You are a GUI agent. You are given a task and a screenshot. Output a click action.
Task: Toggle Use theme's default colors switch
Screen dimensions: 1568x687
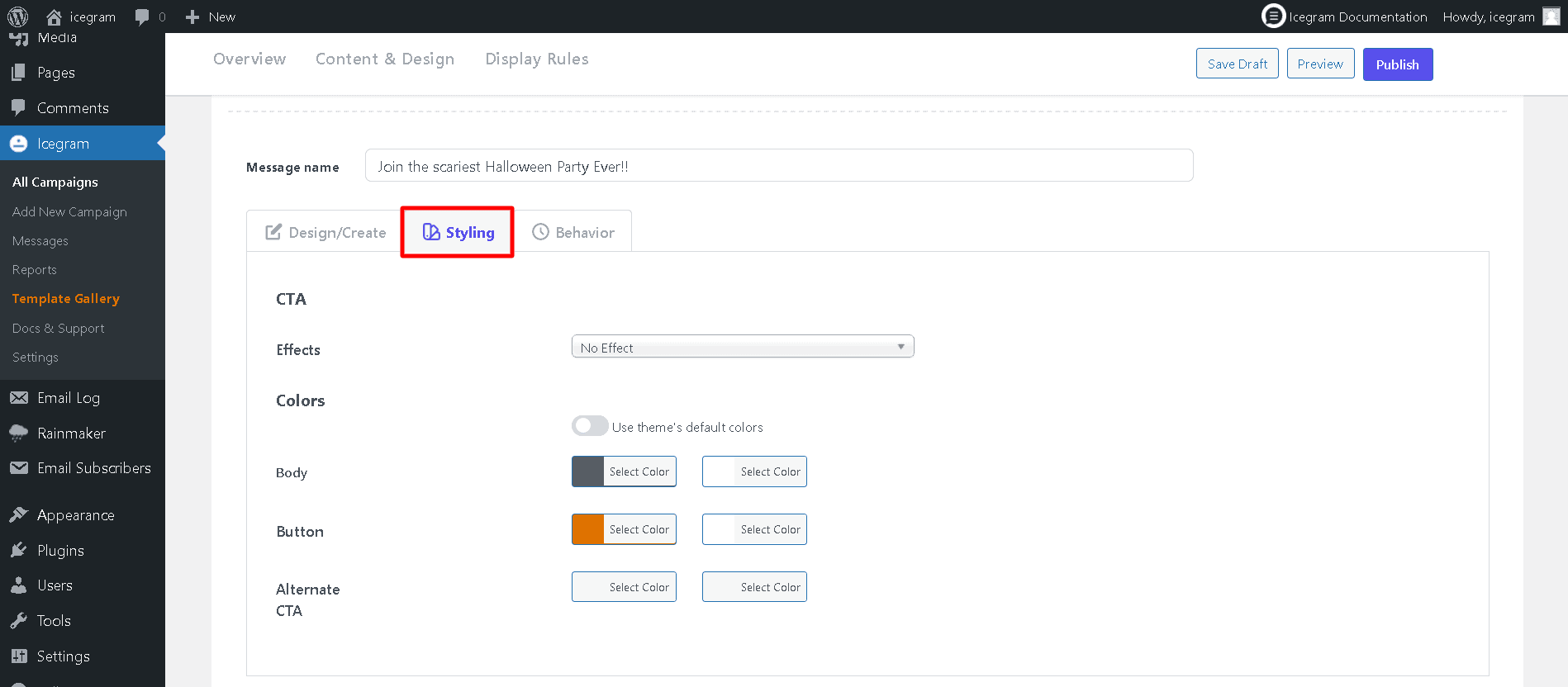[x=590, y=426]
